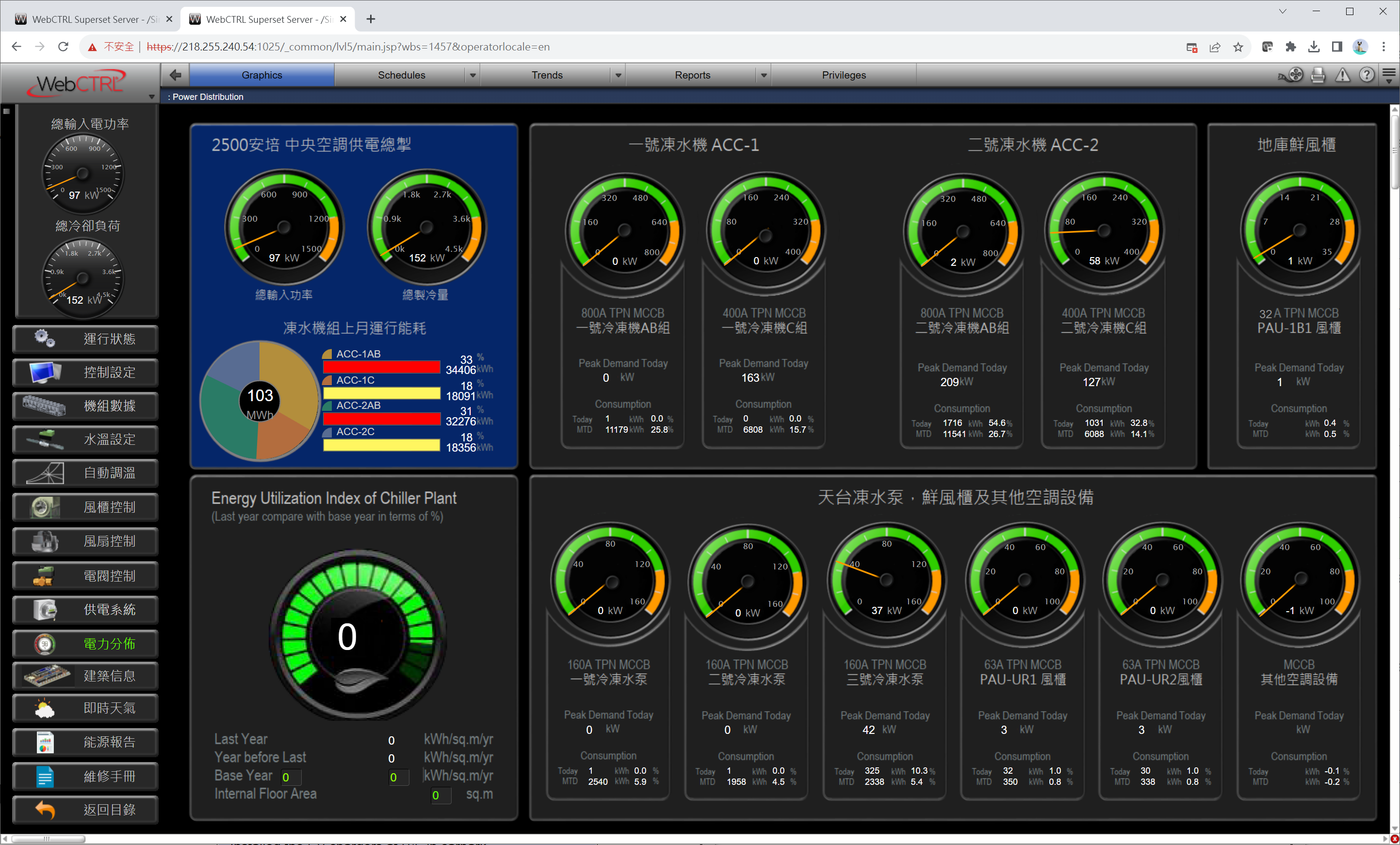This screenshot has height=845, width=1400.
Task: Click the fan equipment icon in toolbar
Action: 1291,75
